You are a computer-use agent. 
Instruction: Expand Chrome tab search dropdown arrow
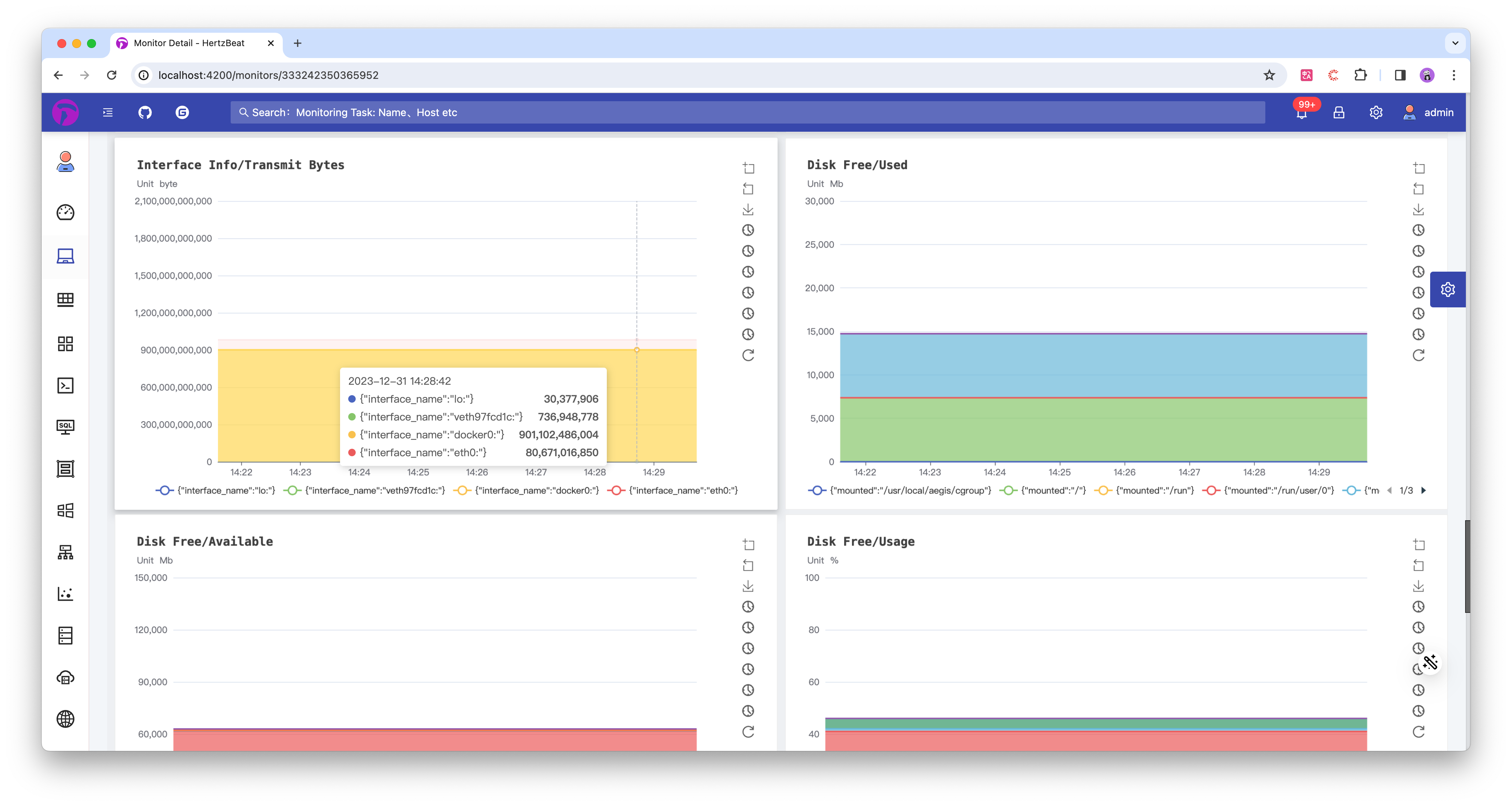[1455, 43]
